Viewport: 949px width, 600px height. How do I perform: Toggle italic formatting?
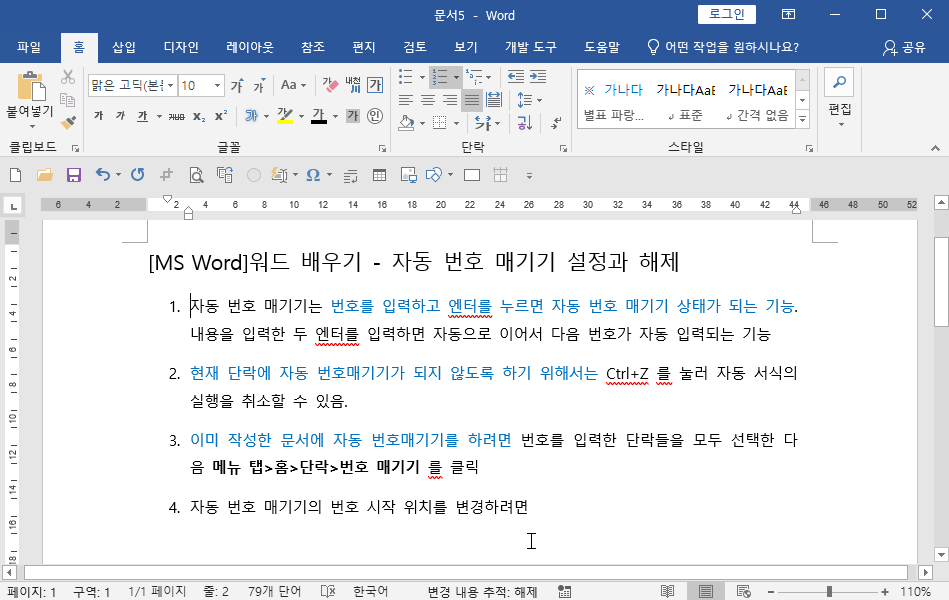pos(120,116)
